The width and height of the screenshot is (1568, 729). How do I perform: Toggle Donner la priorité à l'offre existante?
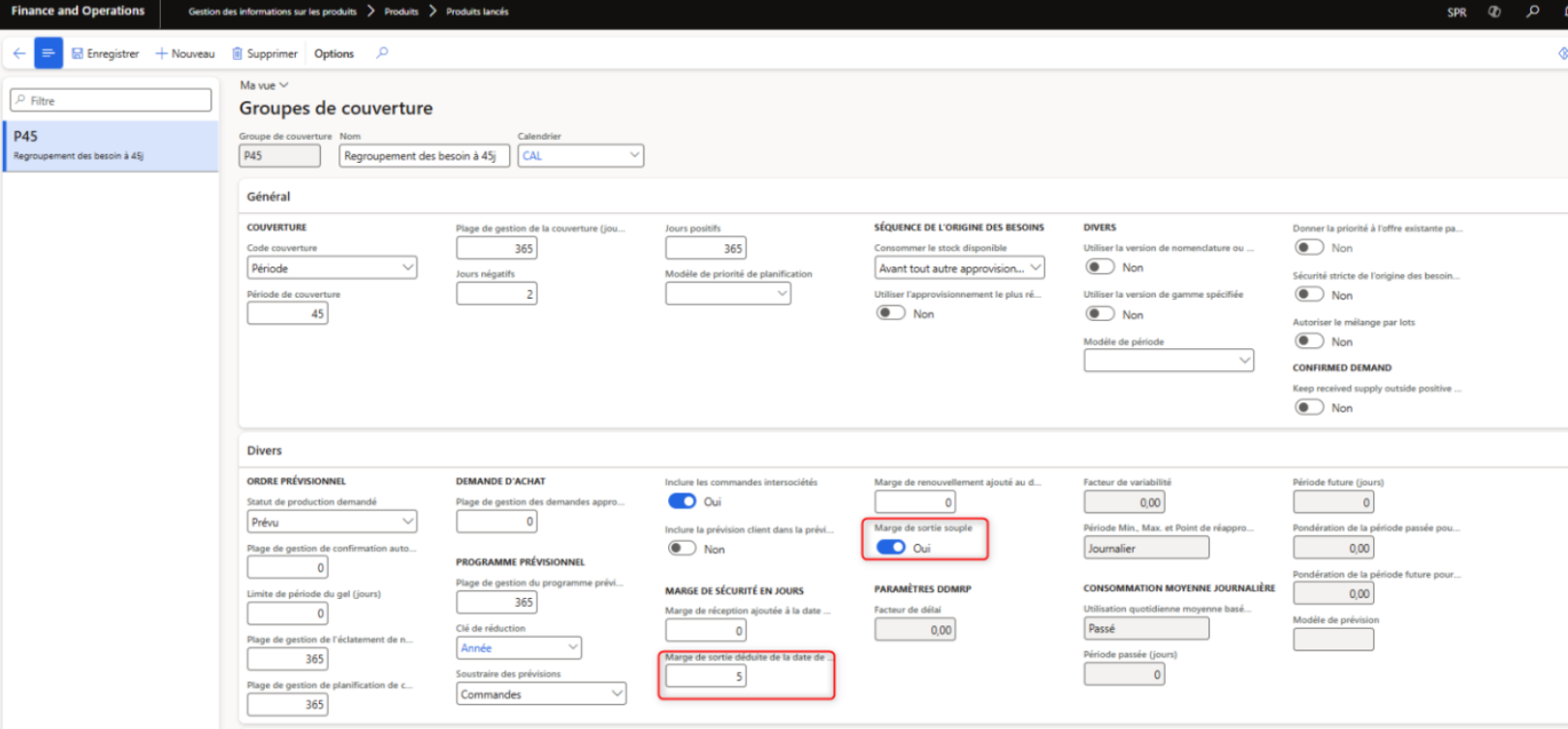1309,247
